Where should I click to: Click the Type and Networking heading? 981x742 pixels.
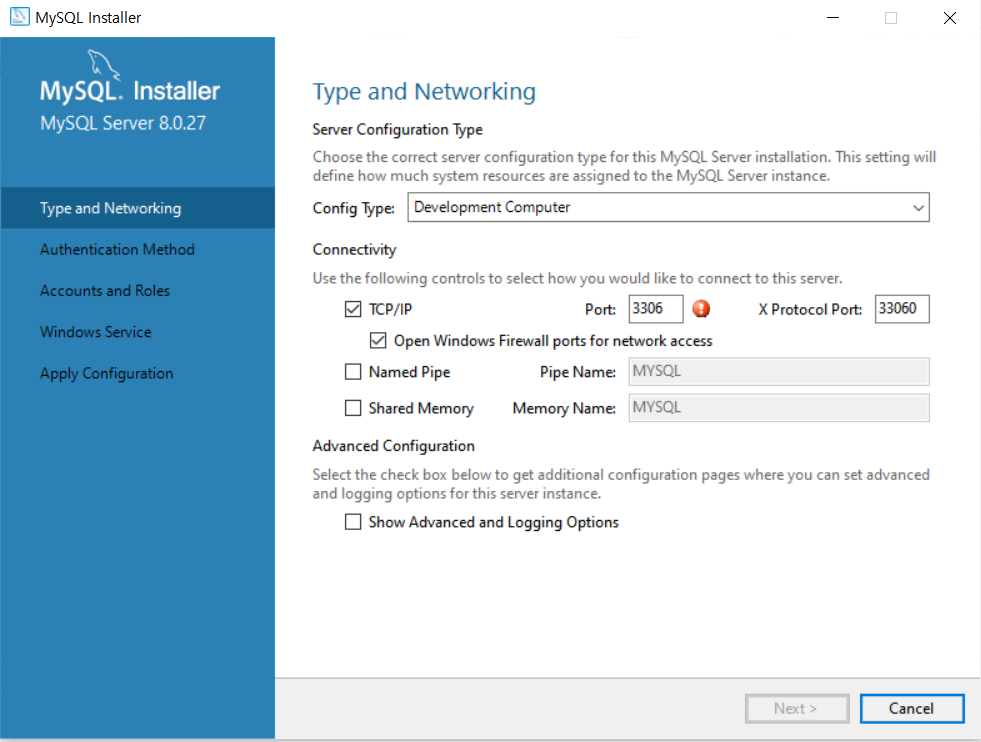[424, 92]
